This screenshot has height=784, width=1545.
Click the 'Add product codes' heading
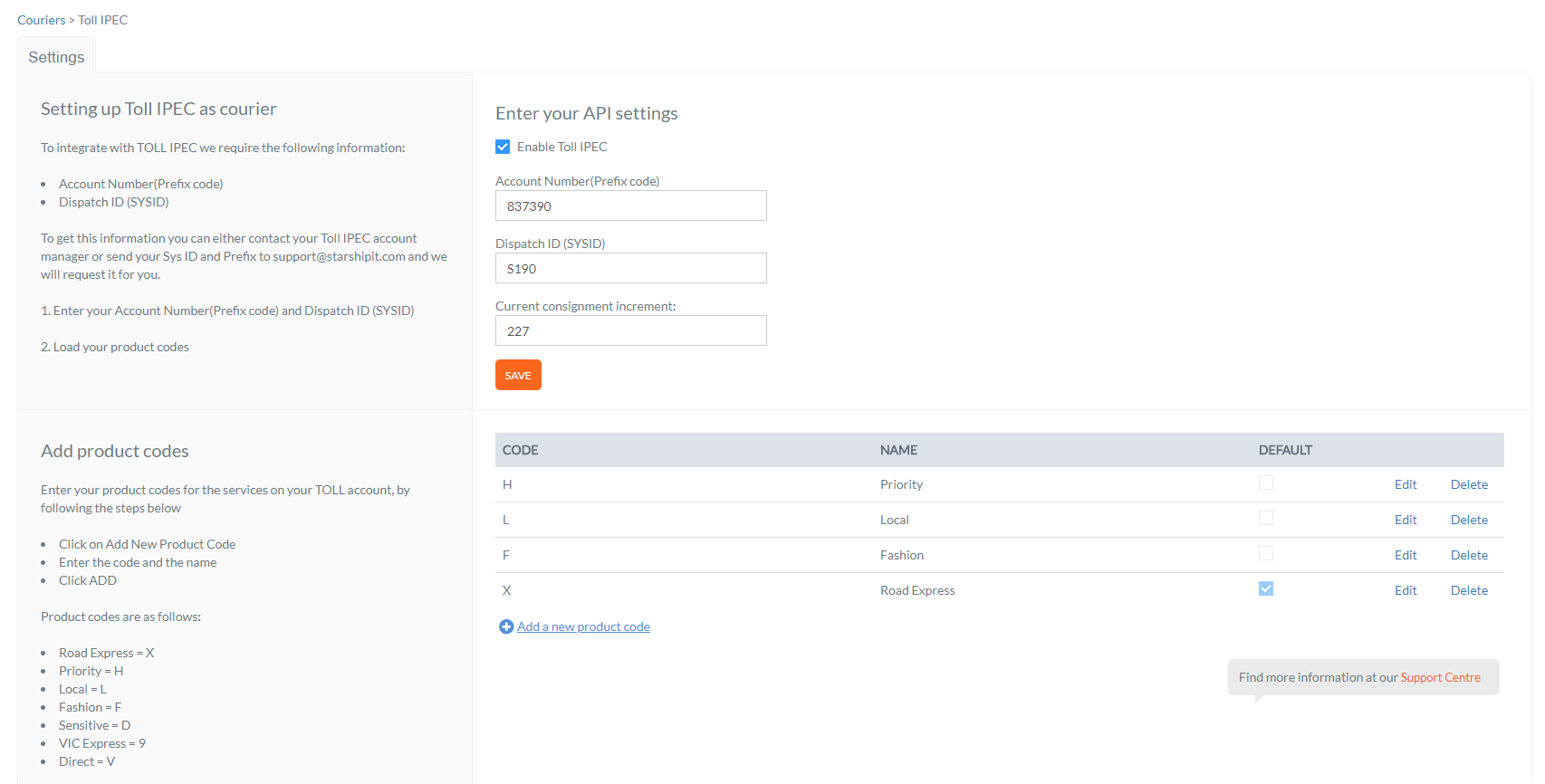click(x=115, y=451)
